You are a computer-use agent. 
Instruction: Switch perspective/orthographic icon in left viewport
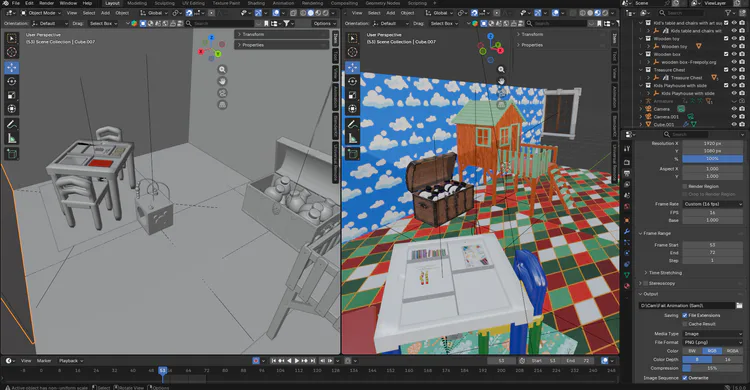[x=222, y=105]
